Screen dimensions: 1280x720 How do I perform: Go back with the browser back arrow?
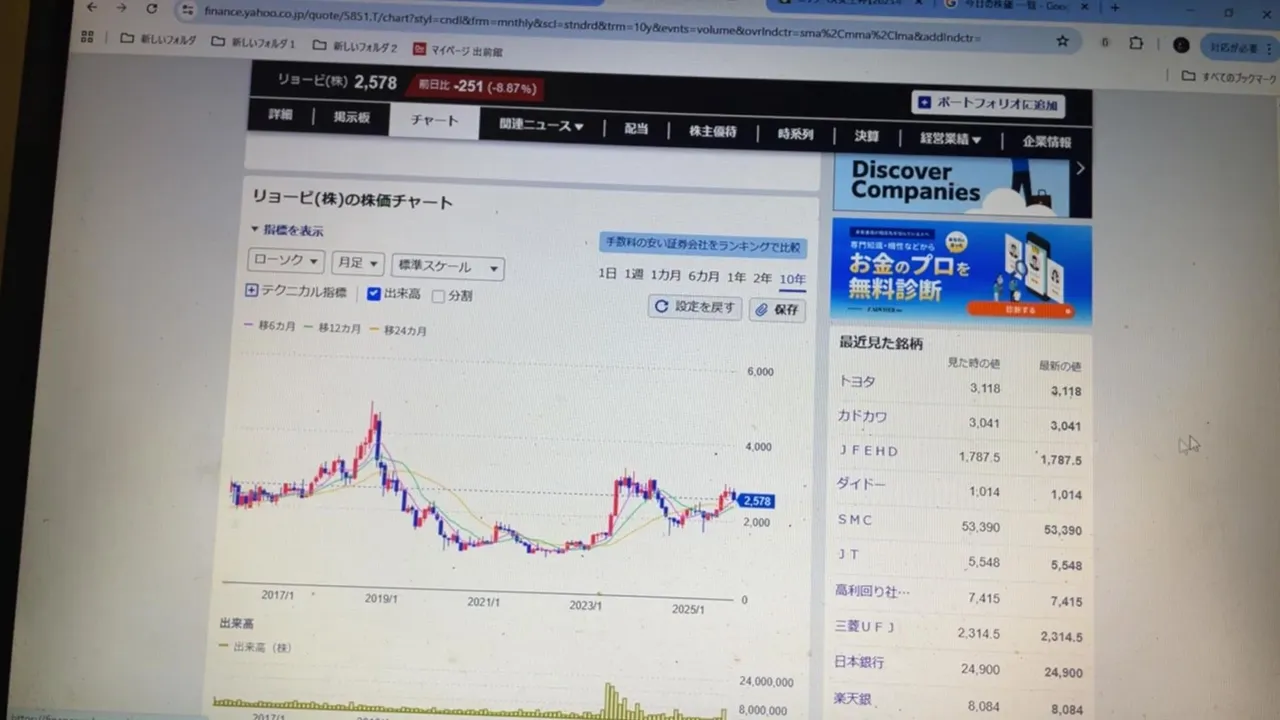click(x=93, y=7)
